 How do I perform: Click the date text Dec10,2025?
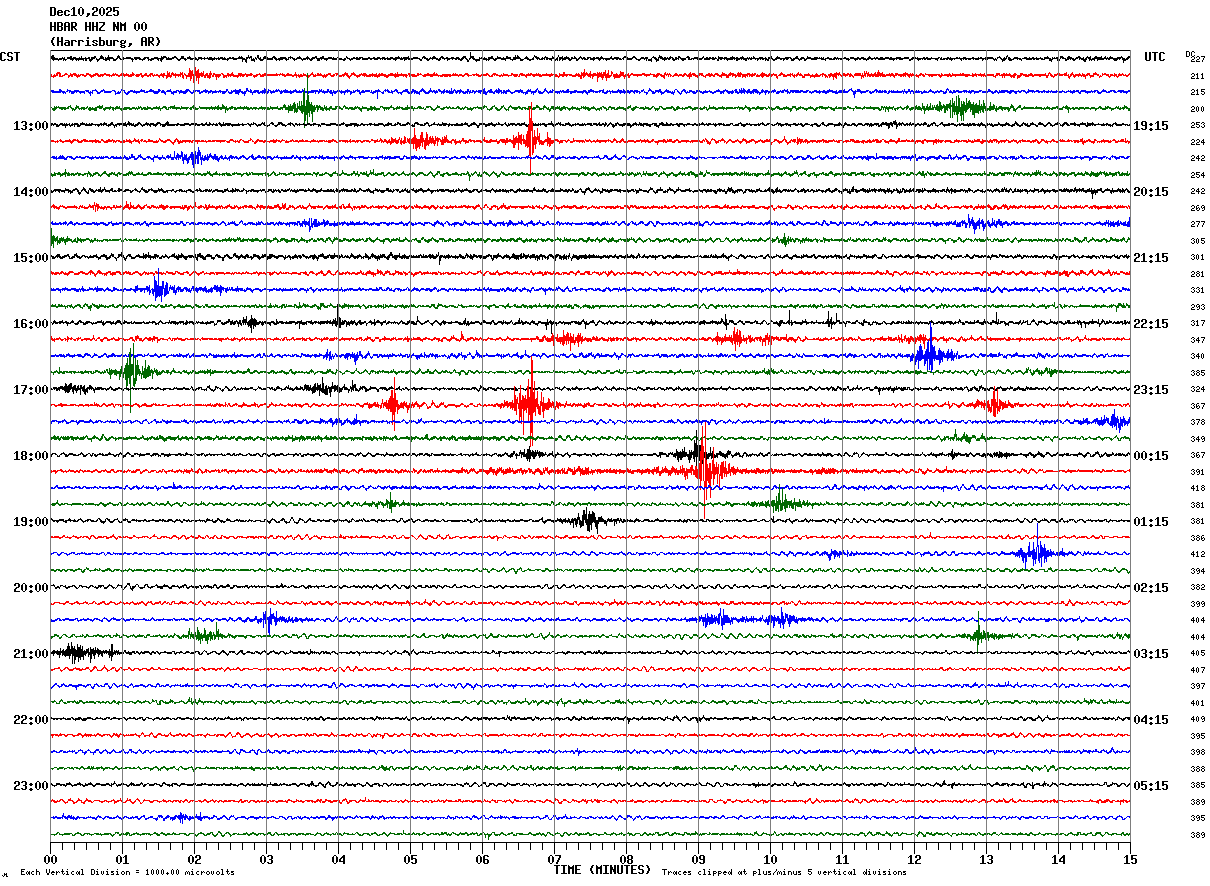pos(84,12)
